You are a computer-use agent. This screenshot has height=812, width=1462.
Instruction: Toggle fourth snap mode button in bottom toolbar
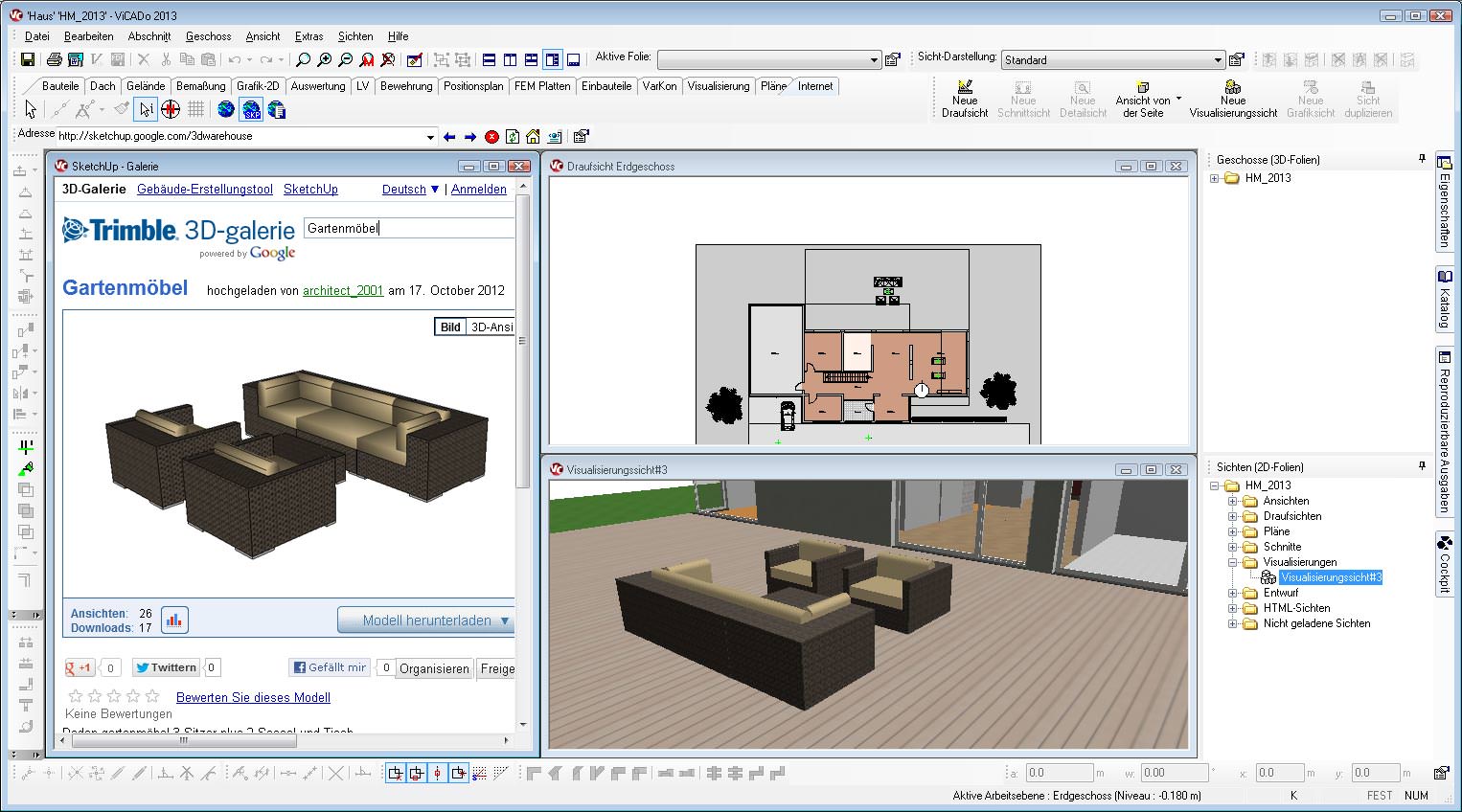459,774
